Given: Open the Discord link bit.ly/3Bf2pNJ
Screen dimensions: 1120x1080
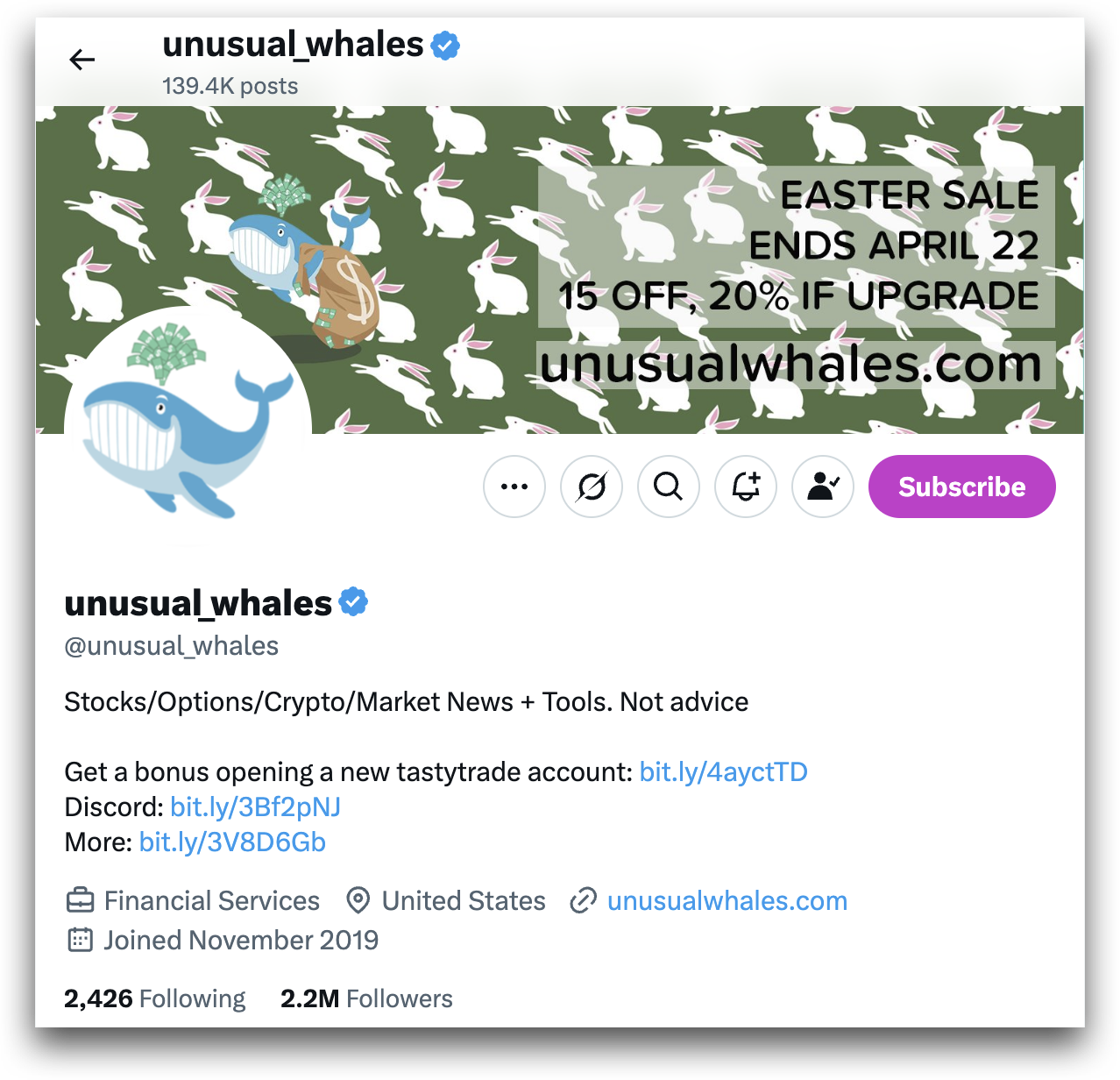Looking at the screenshot, I should (x=255, y=807).
